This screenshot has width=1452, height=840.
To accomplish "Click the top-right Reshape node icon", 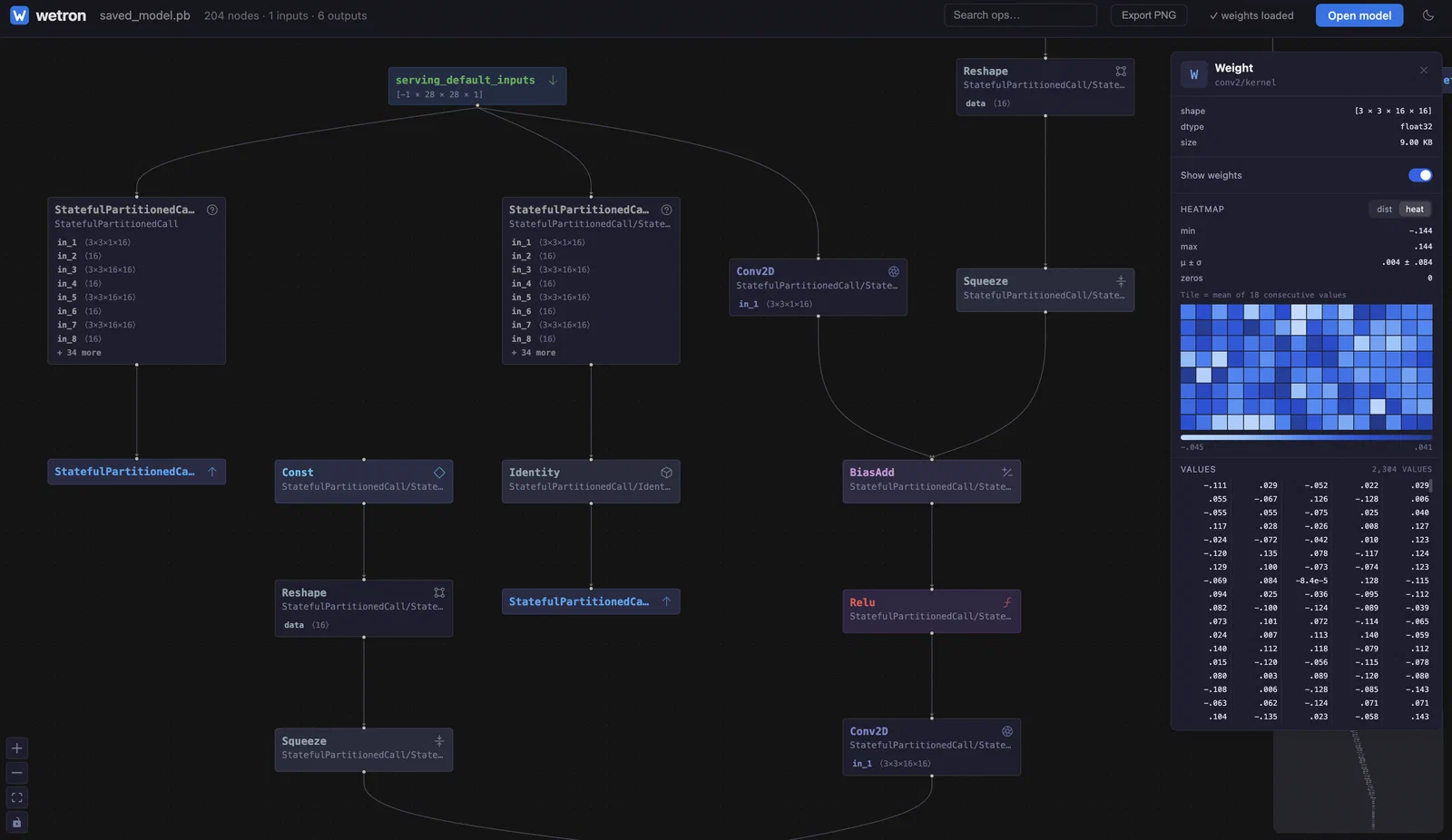I will pos(1121,71).
